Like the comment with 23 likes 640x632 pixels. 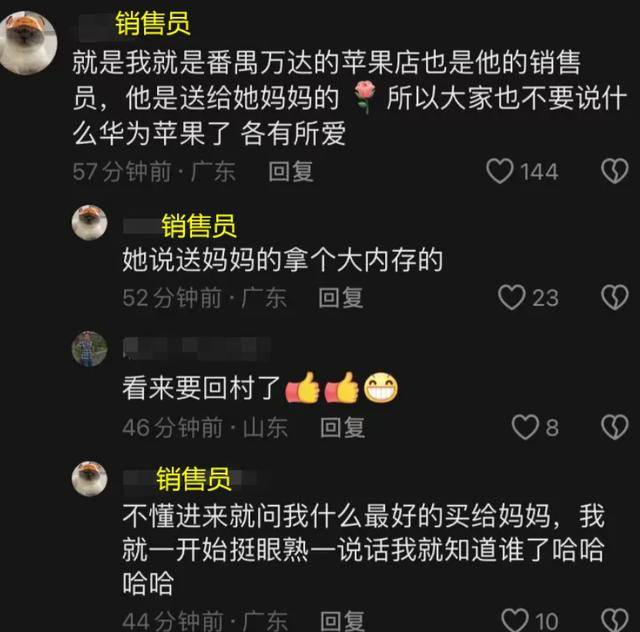(511, 297)
